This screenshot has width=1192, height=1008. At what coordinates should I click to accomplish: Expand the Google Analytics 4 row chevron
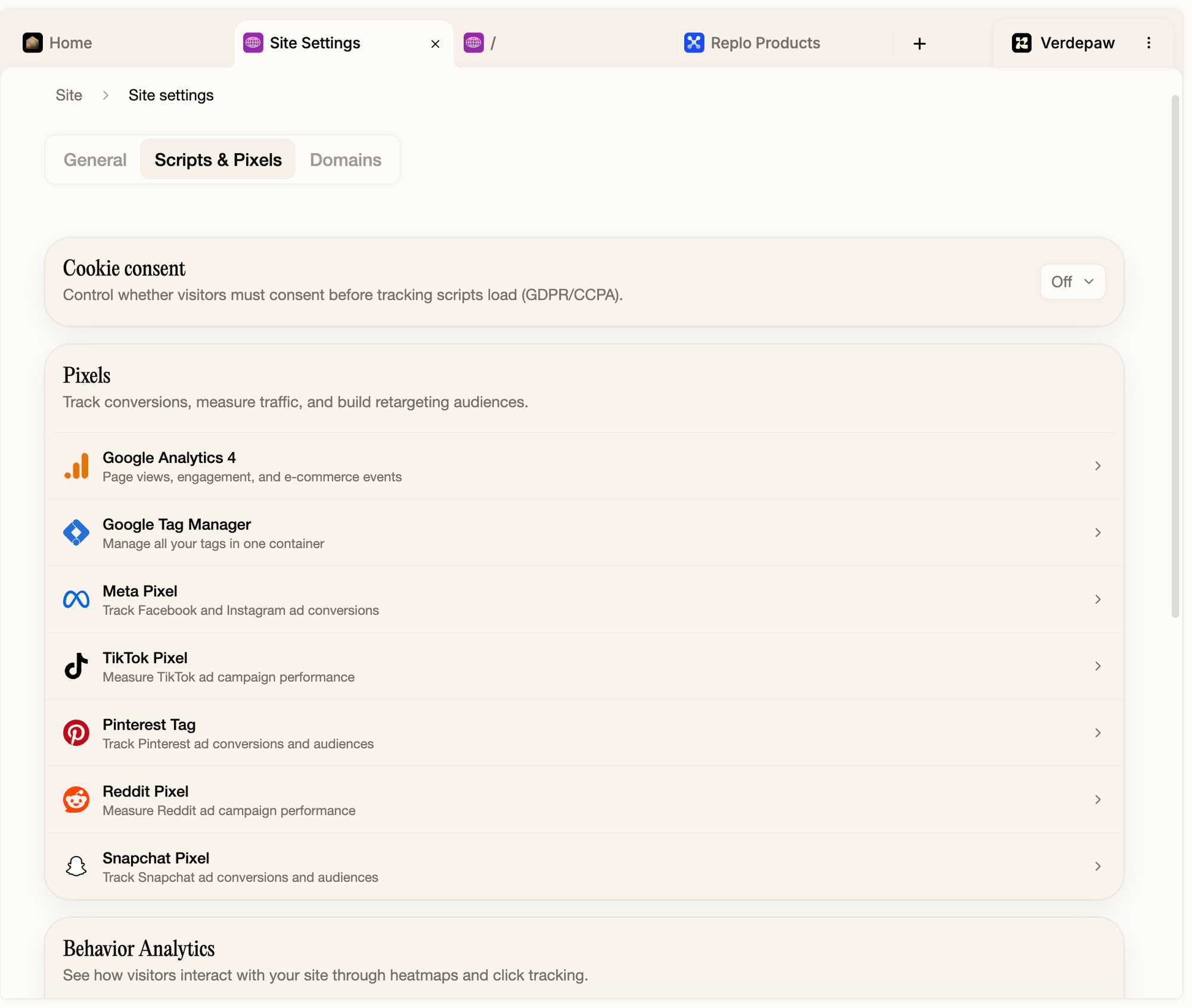[x=1098, y=466]
